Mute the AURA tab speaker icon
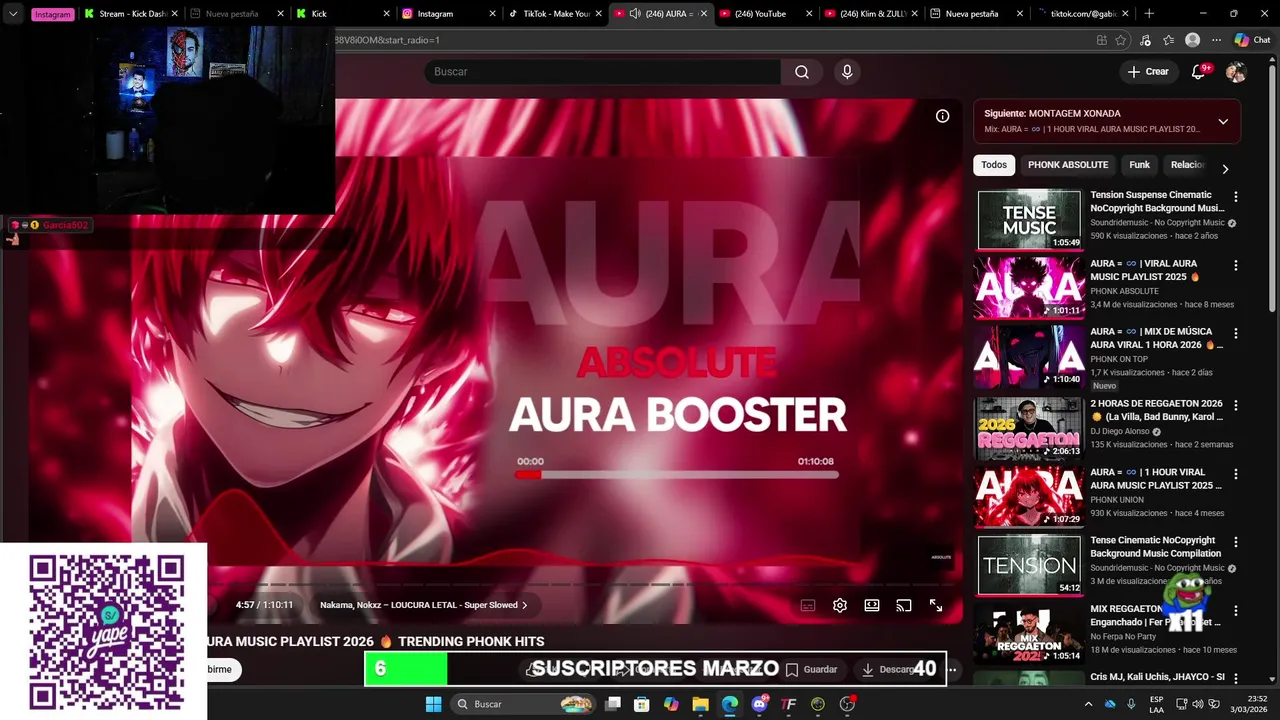Image resolution: width=1280 pixels, height=720 pixels. (635, 14)
